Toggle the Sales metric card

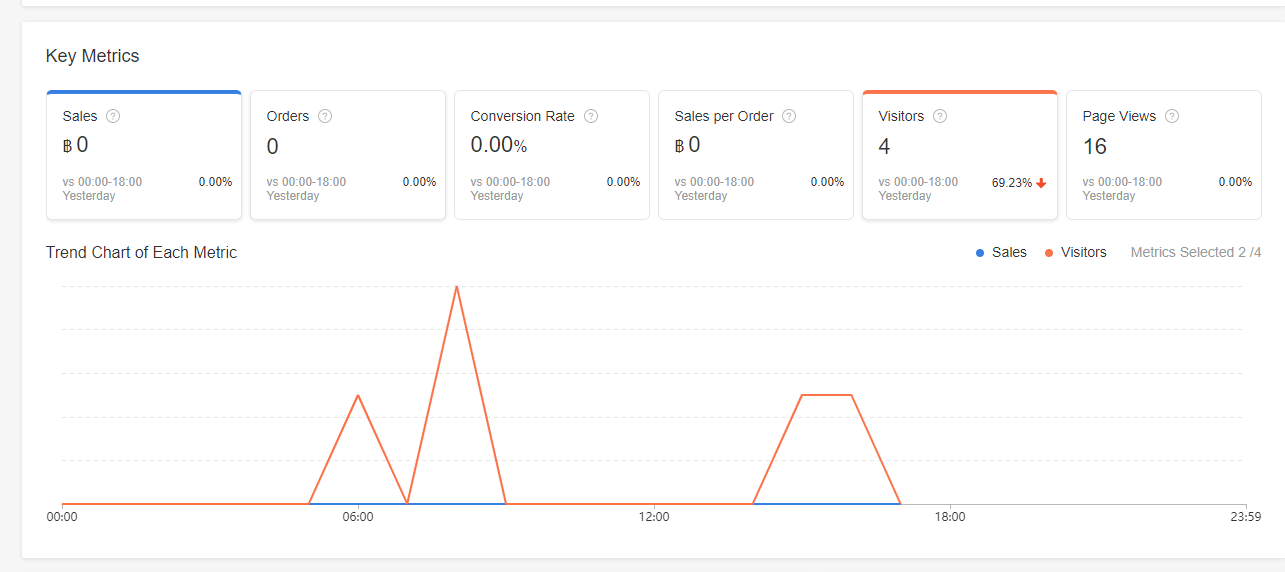click(x=144, y=155)
